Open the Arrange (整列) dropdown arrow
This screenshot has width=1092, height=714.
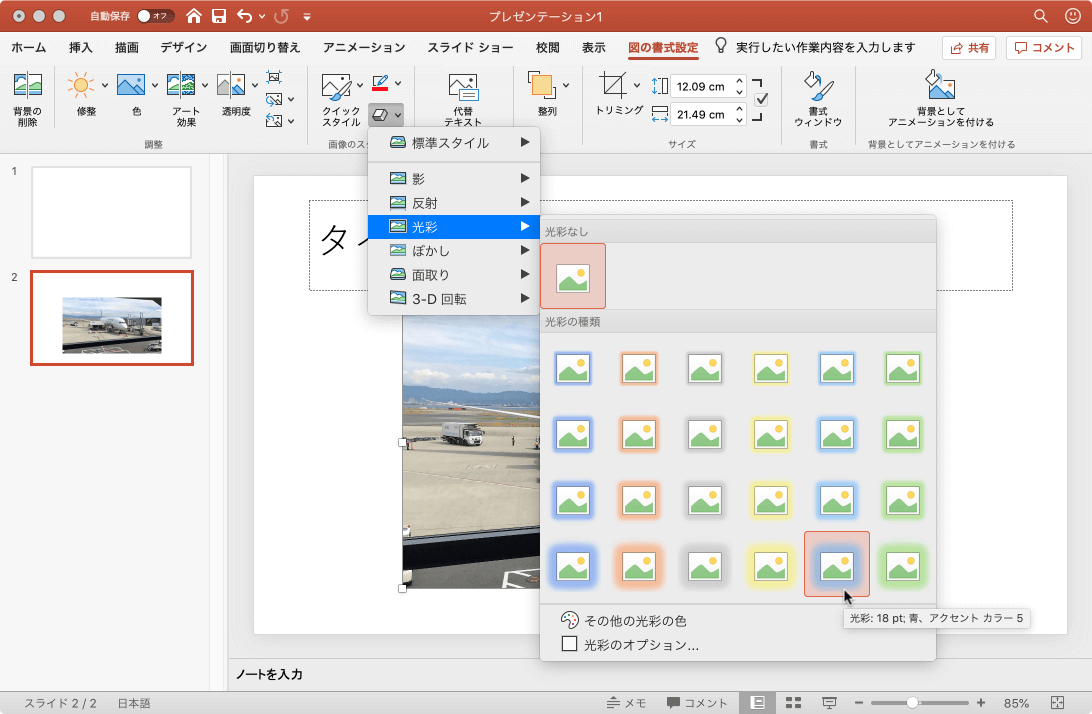[x=566, y=85]
